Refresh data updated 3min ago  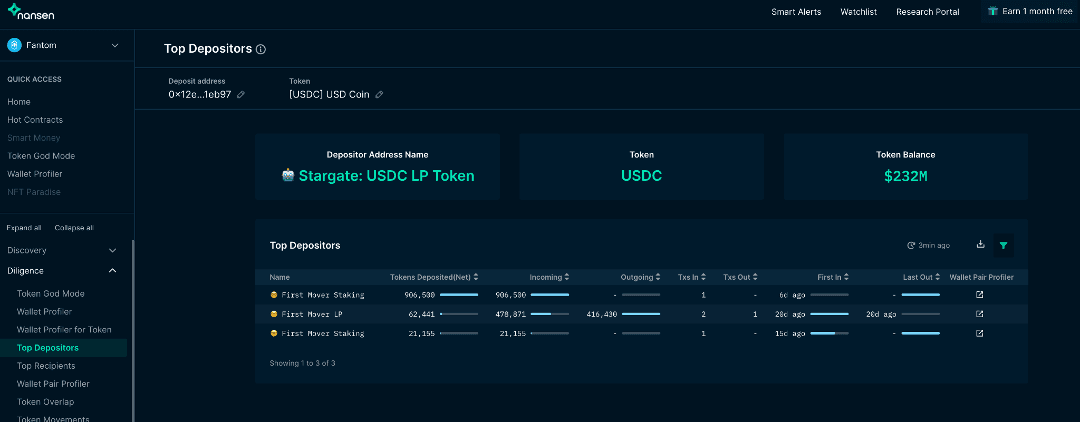tap(927, 245)
